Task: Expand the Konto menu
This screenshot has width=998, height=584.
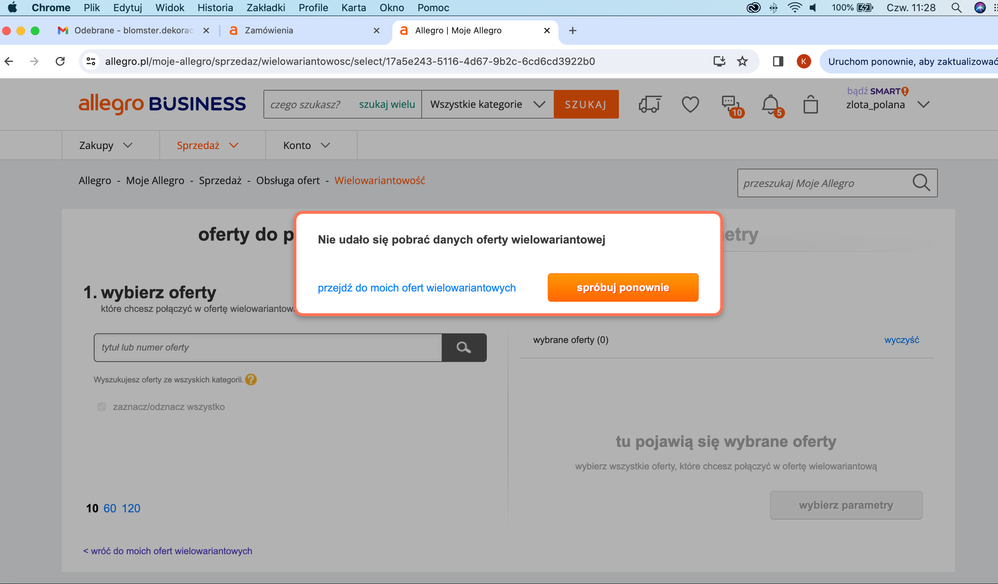Action: click(x=307, y=145)
